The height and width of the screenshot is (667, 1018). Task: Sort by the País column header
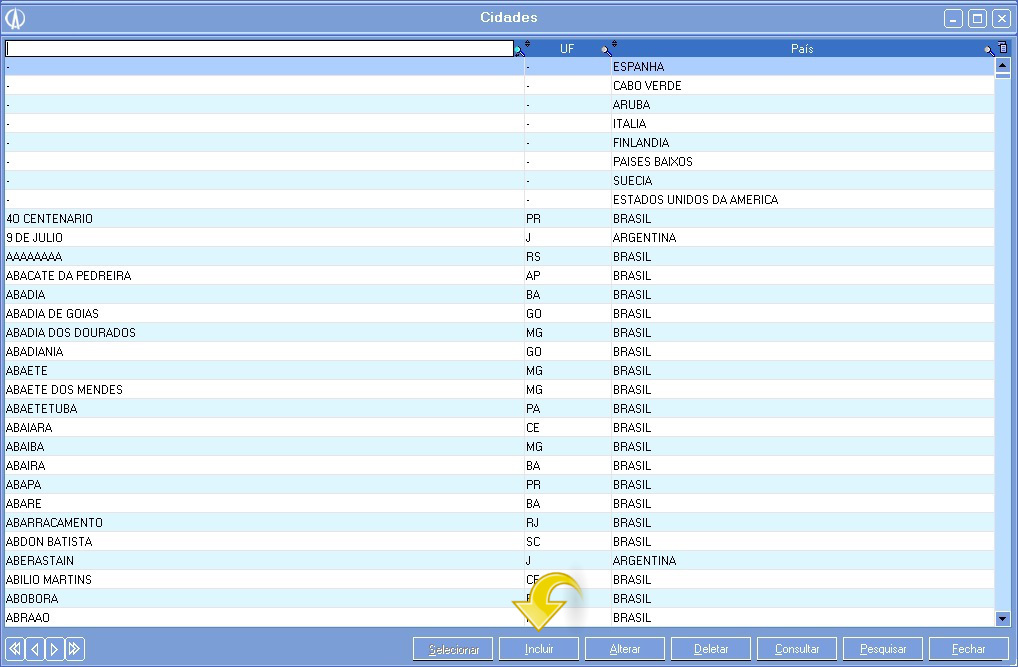click(x=801, y=49)
